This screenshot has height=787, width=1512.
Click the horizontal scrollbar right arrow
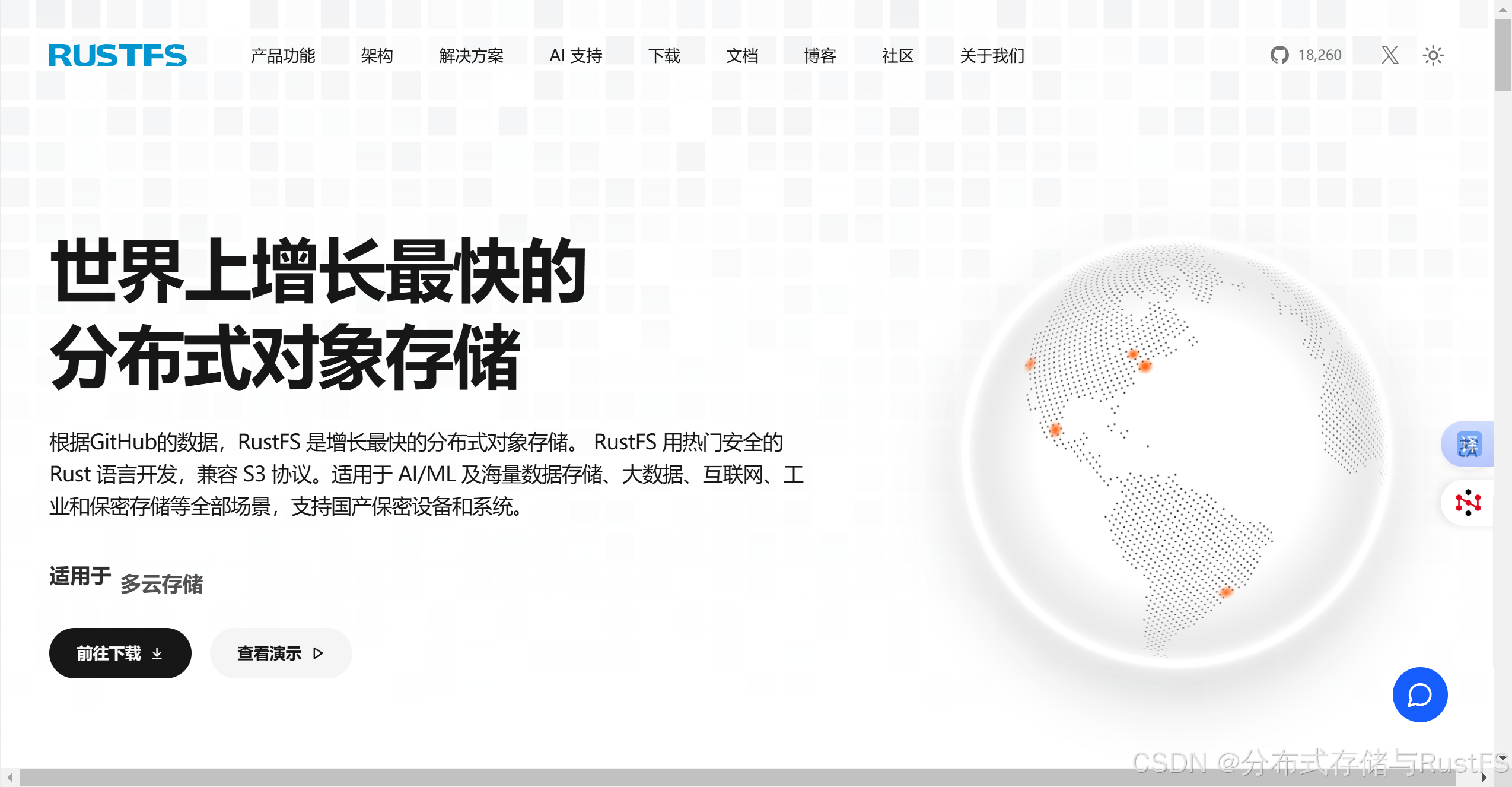click(1484, 778)
